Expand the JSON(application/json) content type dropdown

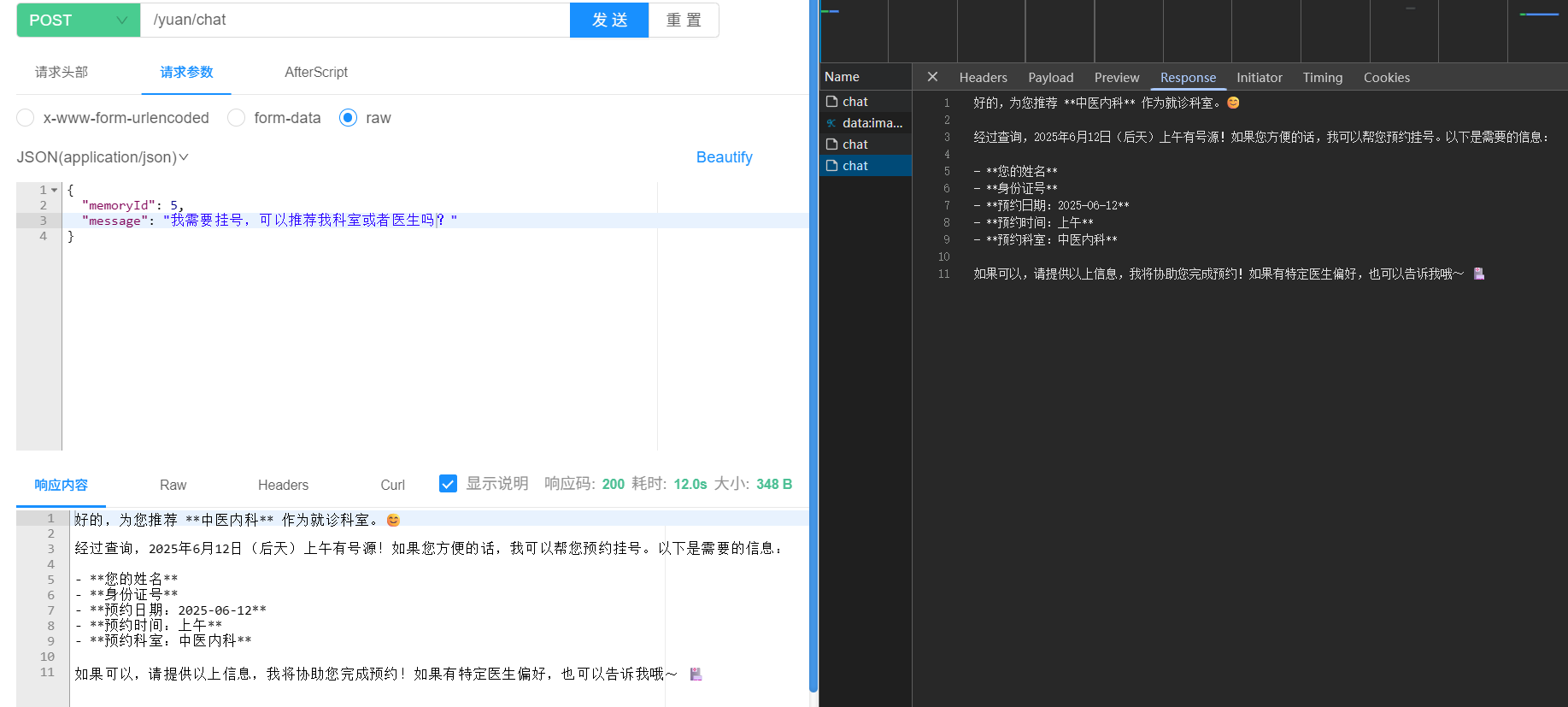pos(103,157)
